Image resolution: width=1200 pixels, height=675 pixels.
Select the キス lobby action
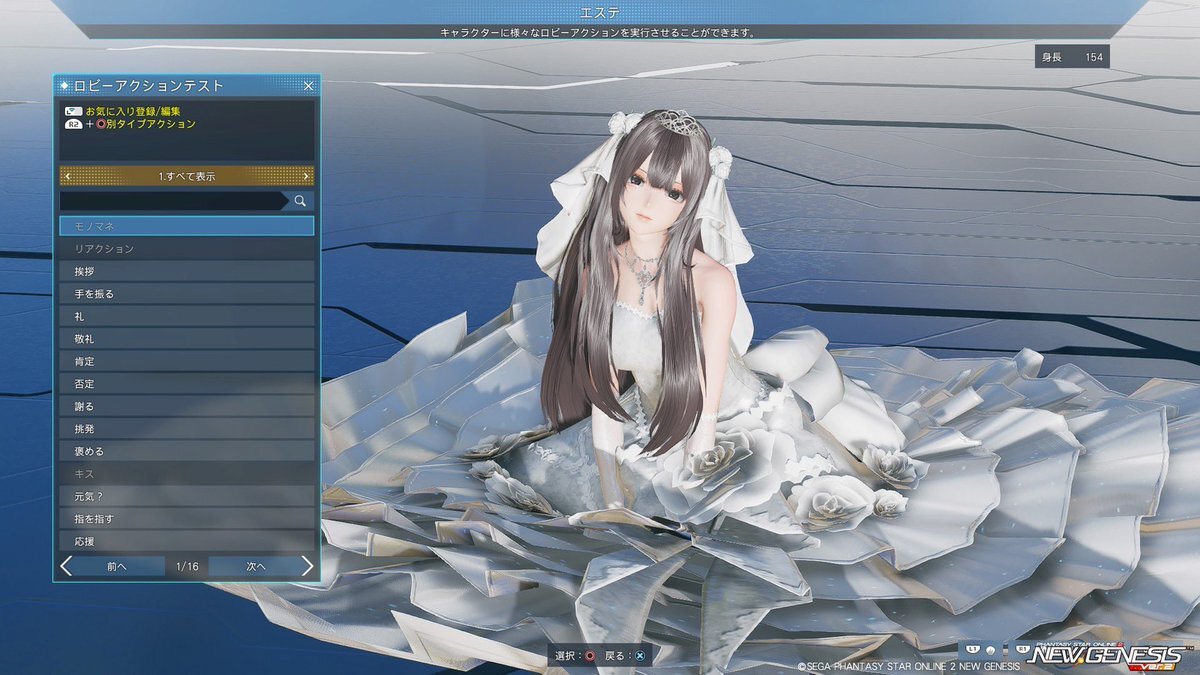(187, 474)
